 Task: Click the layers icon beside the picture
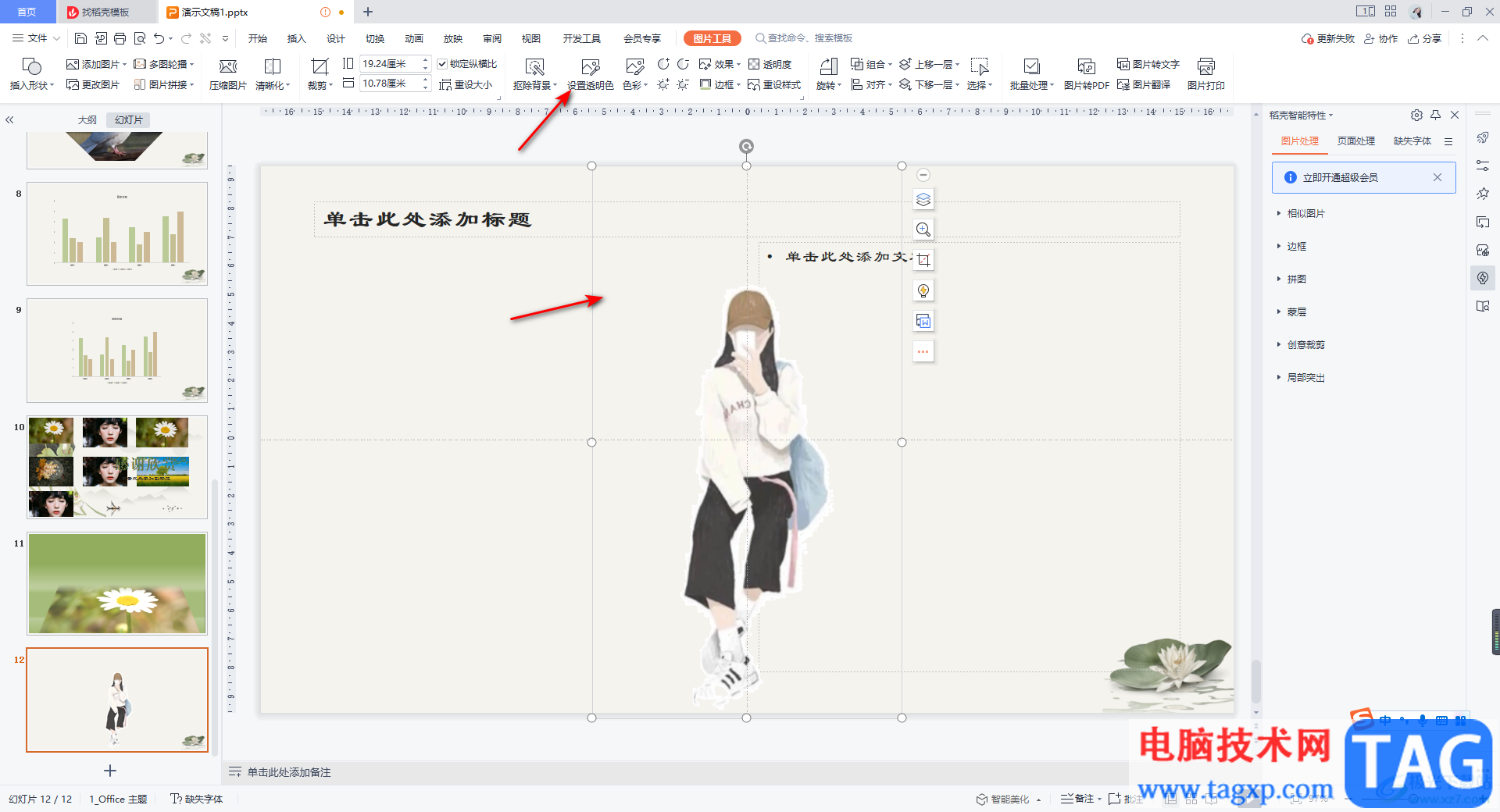tap(923, 199)
